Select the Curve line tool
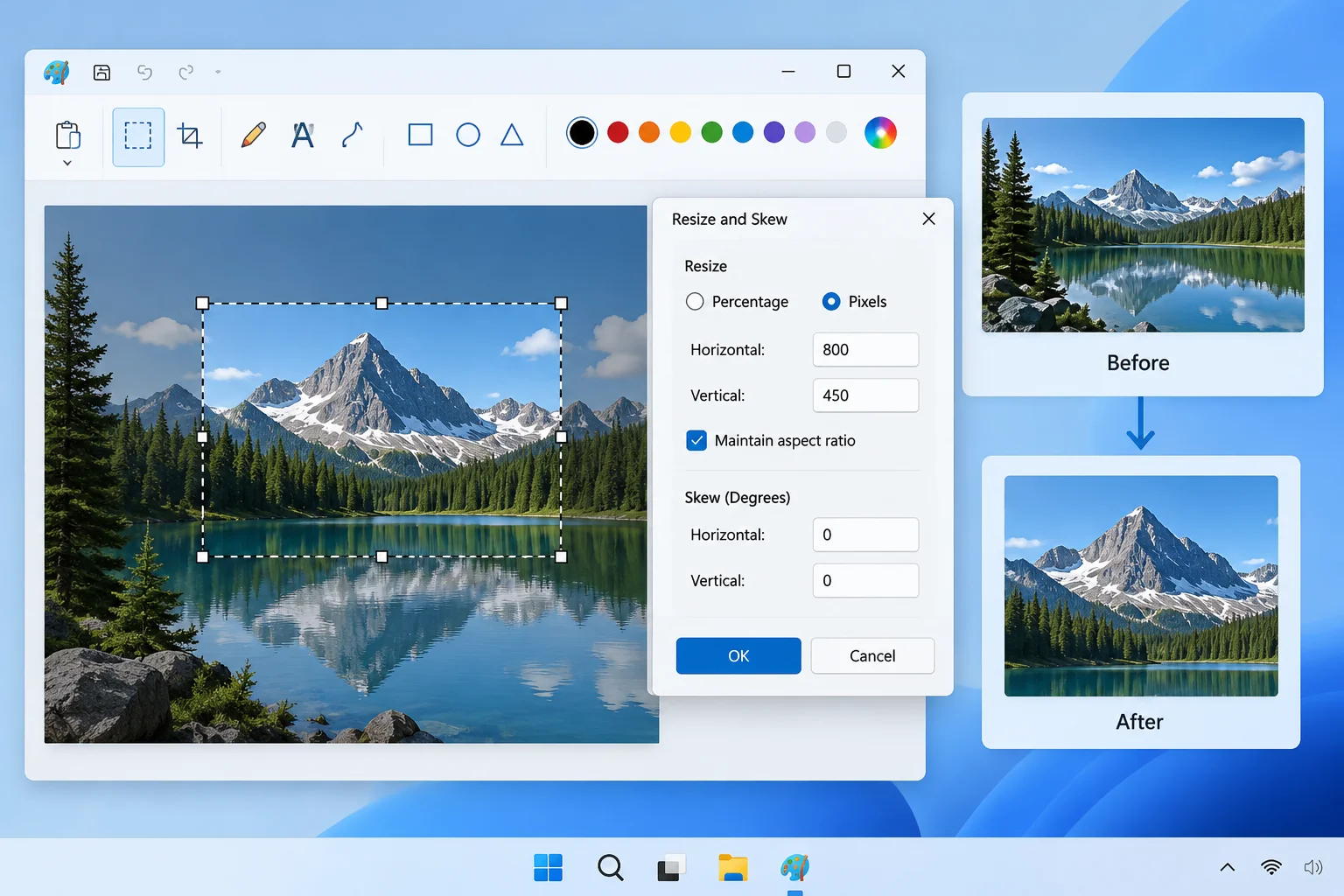The width and height of the screenshot is (1344, 896). coord(352,135)
